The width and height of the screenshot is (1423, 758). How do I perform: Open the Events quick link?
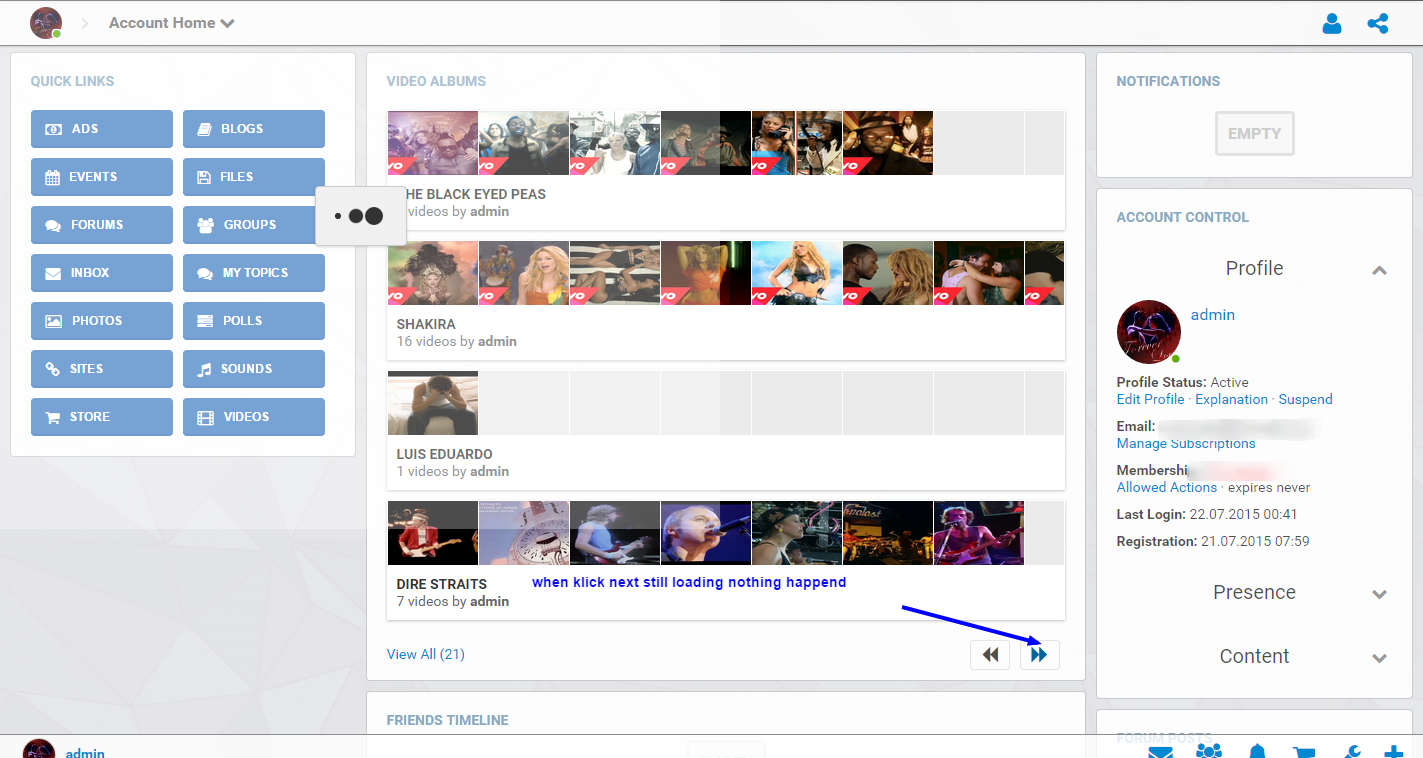click(x=102, y=177)
